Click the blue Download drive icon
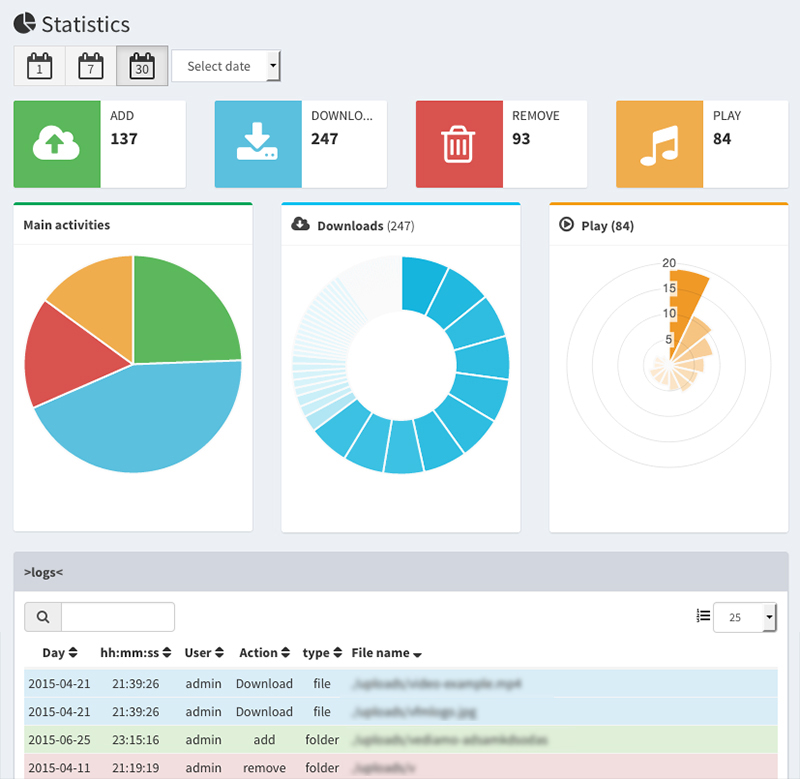The height and width of the screenshot is (779, 800). [x=258, y=144]
